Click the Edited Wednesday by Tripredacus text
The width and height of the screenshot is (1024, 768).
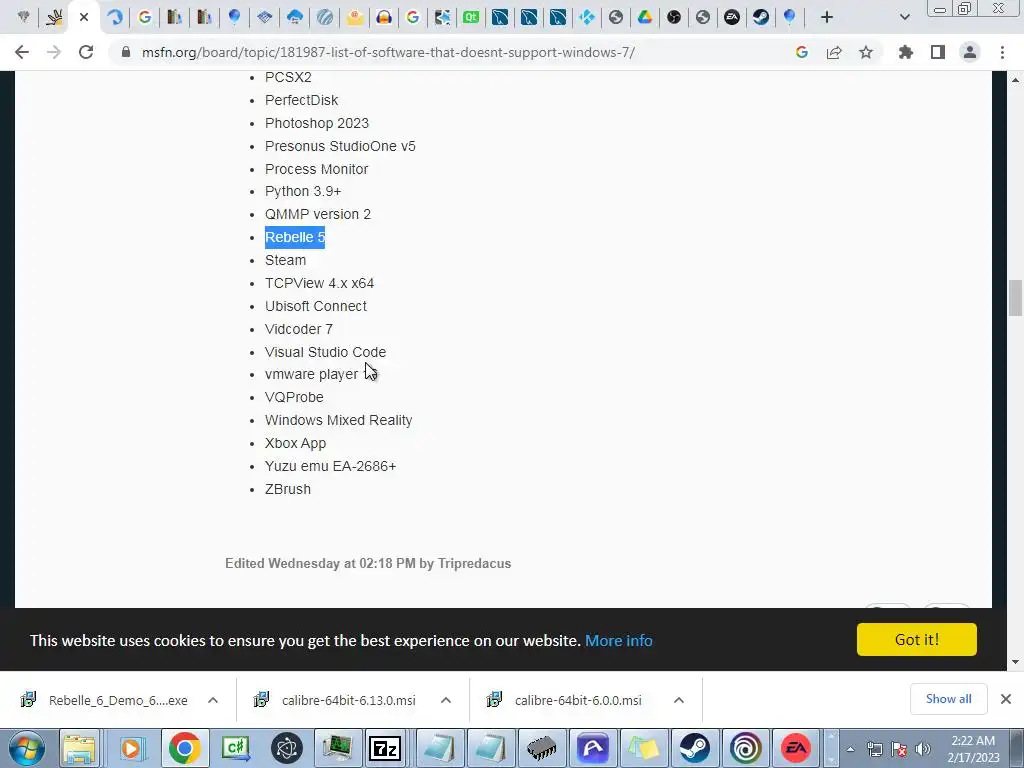point(368,564)
